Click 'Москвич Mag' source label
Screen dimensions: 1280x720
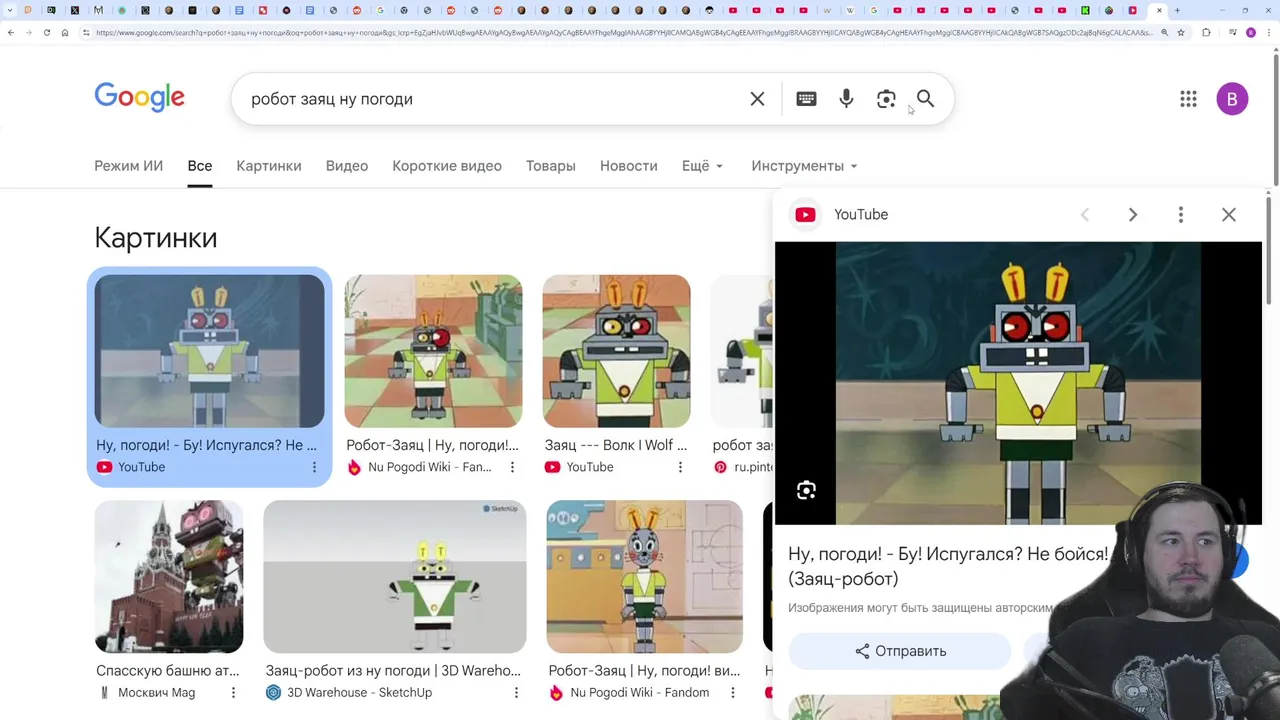(156, 693)
